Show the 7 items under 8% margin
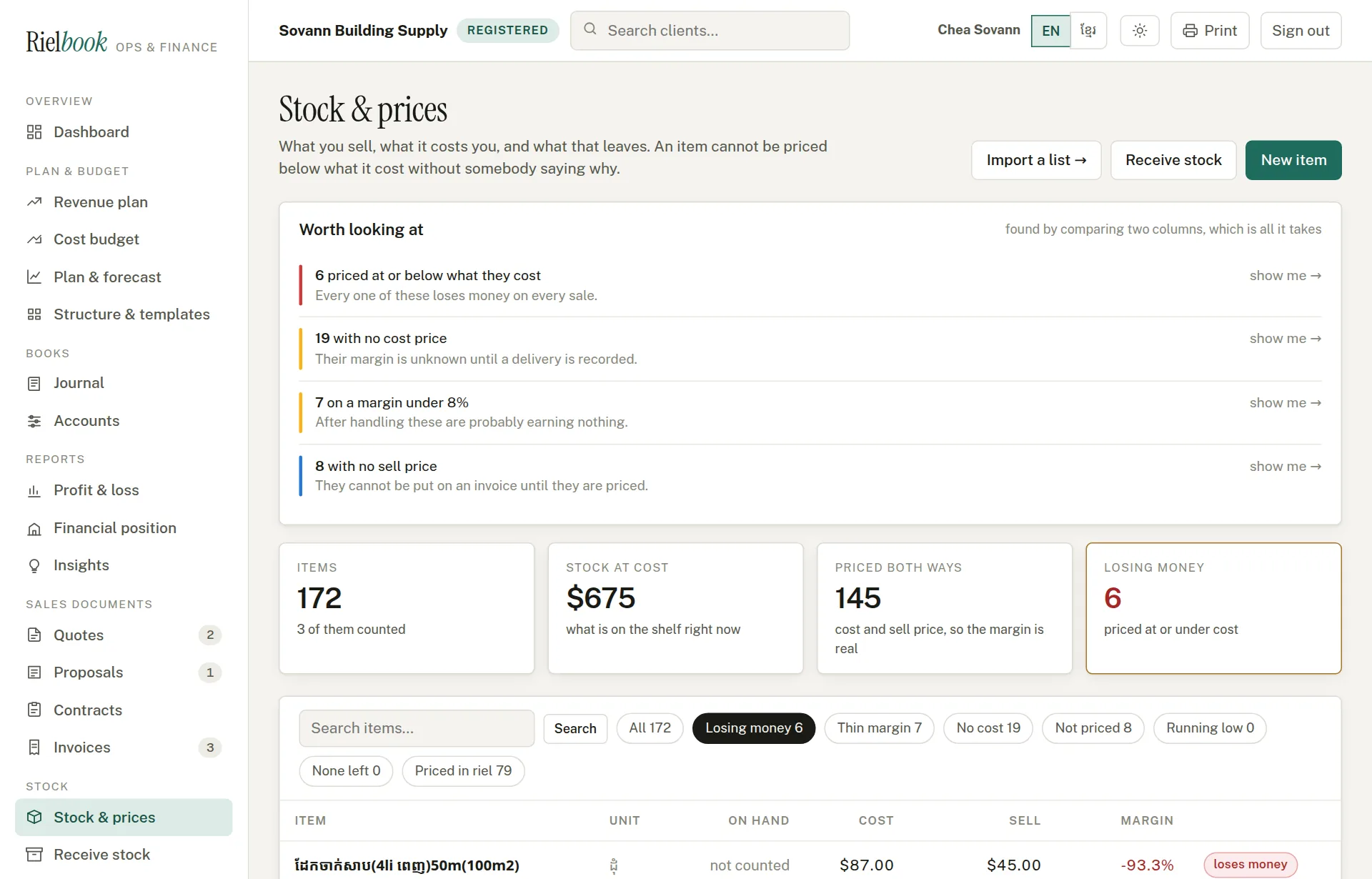This screenshot has width=1372, height=879. tap(1285, 403)
